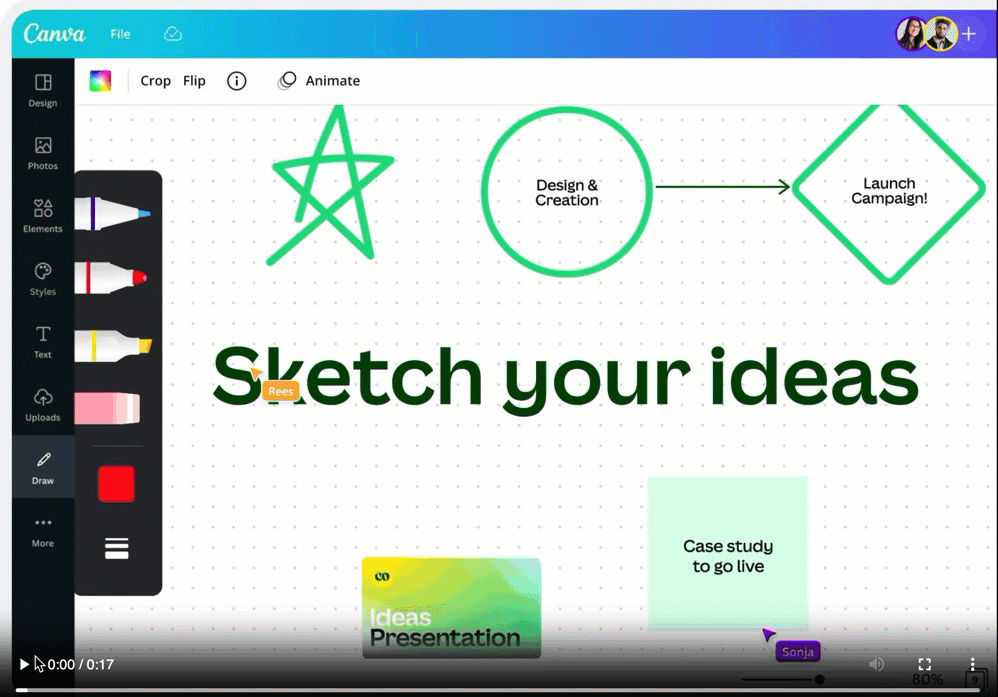Click the cloud save status icon
This screenshot has width=998, height=697.
[x=173, y=34]
